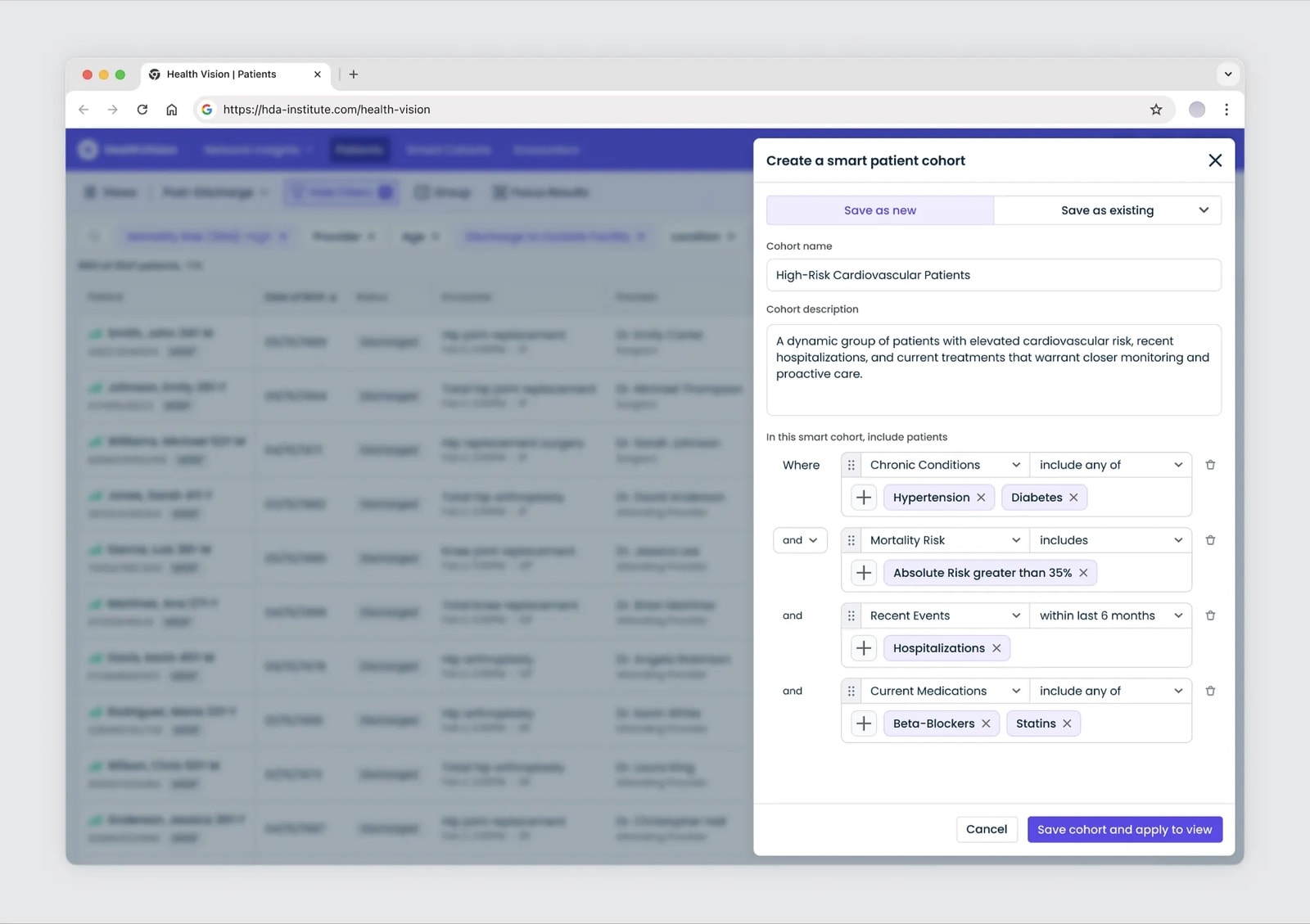Click into the Cohort description textarea
This screenshot has height=924, width=1310.
(x=993, y=370)
